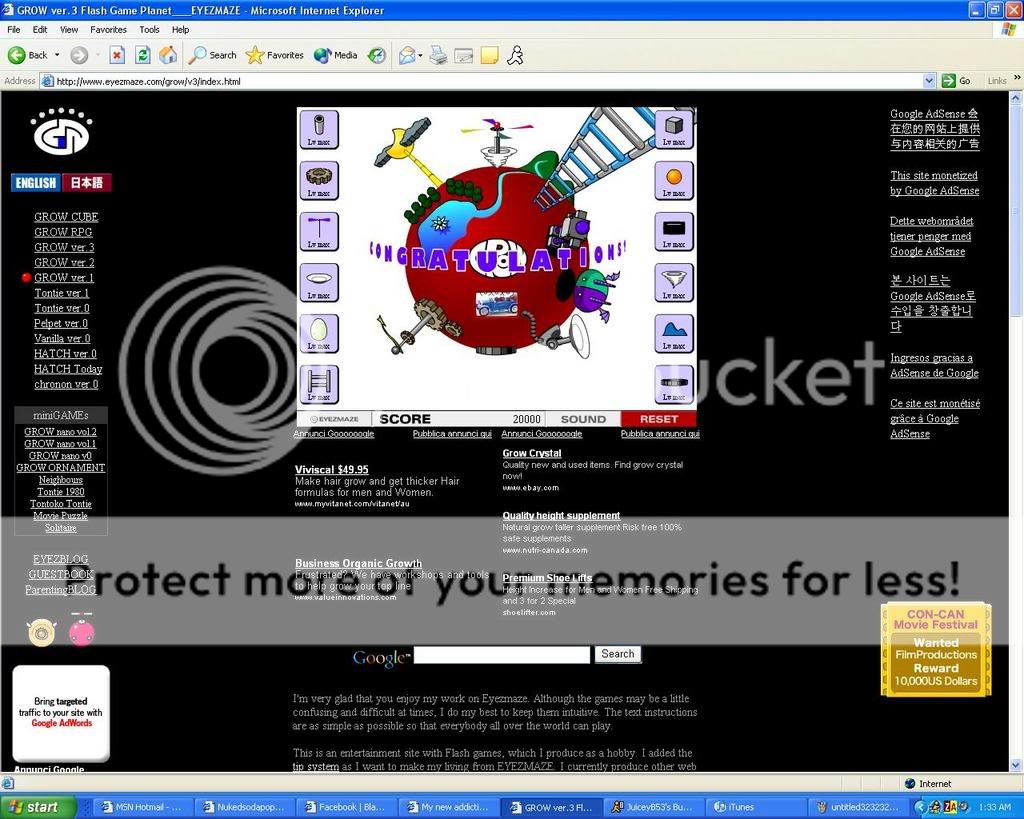Click the IE Back button
Image resolution: width=1024 pixels, height=819 pixels.
[x=27, y=56]
